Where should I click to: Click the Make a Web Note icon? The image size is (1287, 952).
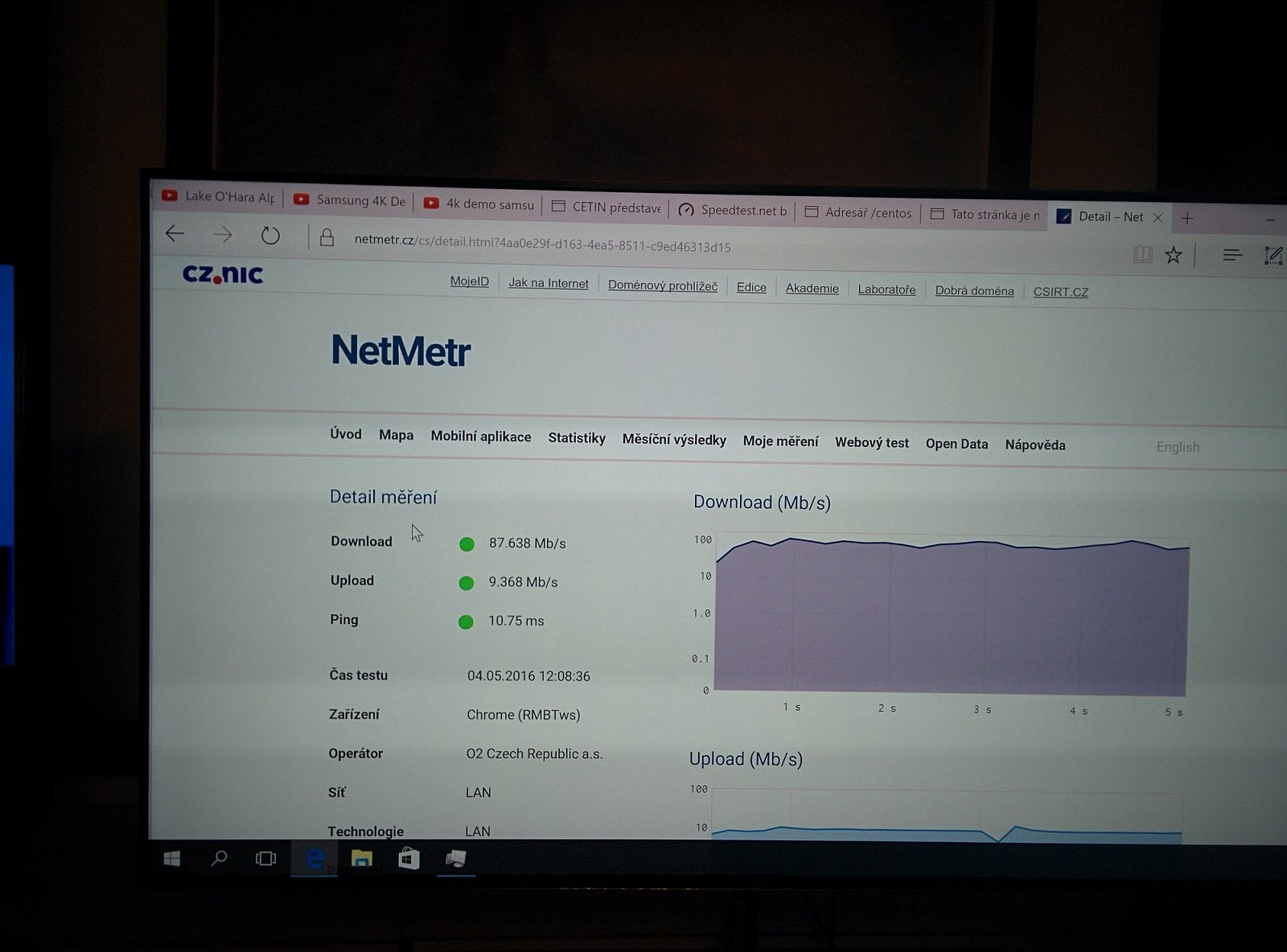pyautogui.click(x=1273, y=256)
